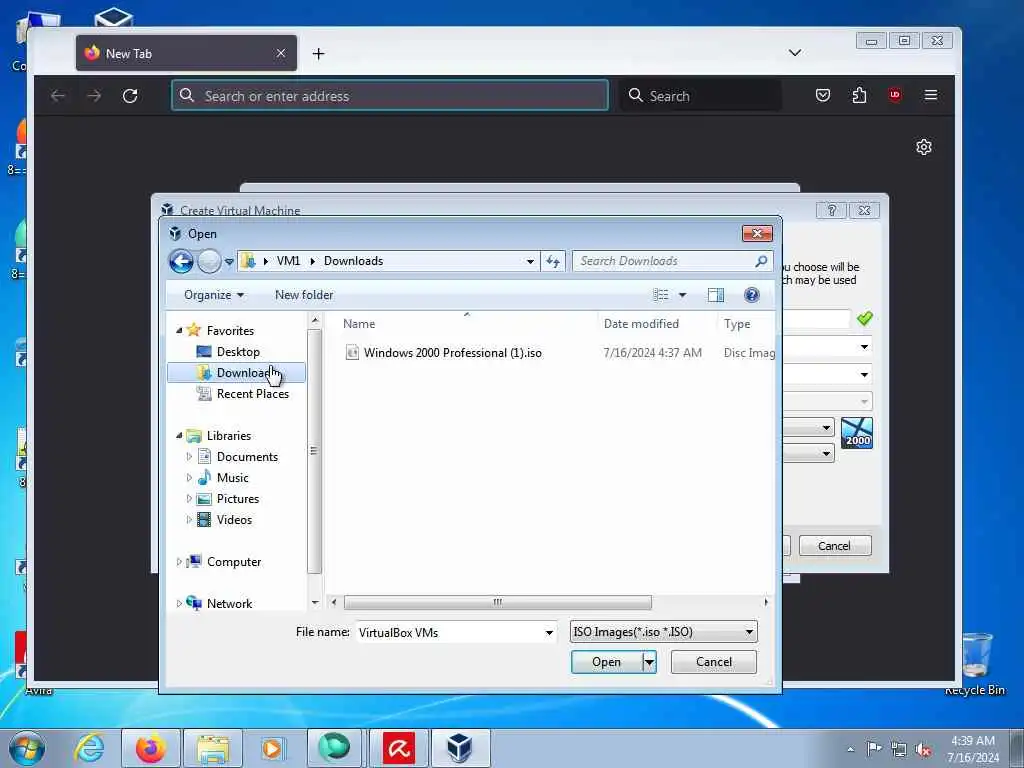Switch to the New Tab tab
Screen dimensions: 1024x768
click(186, 53)
